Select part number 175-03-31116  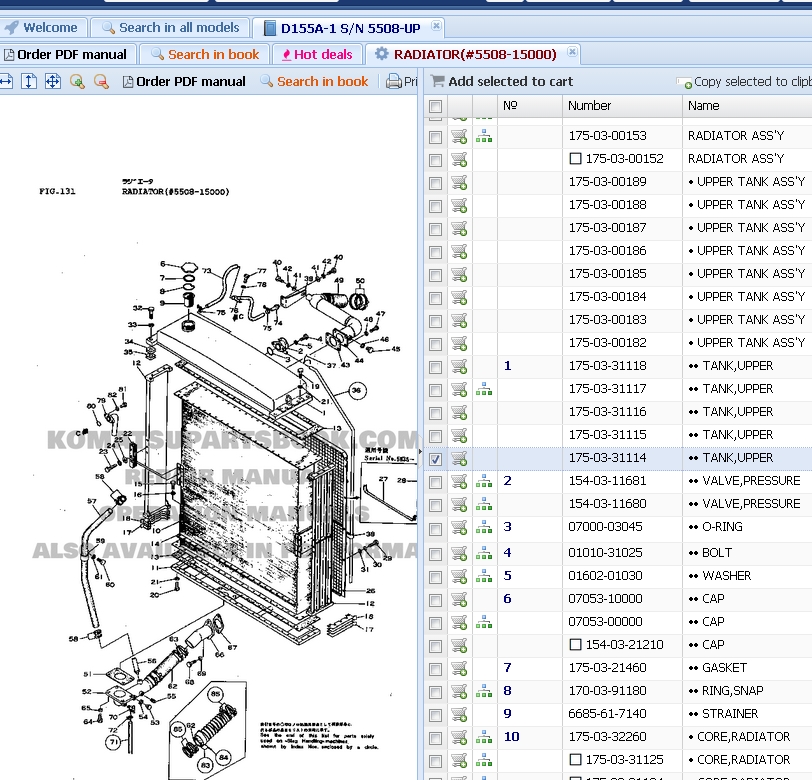tap(607, 412)
